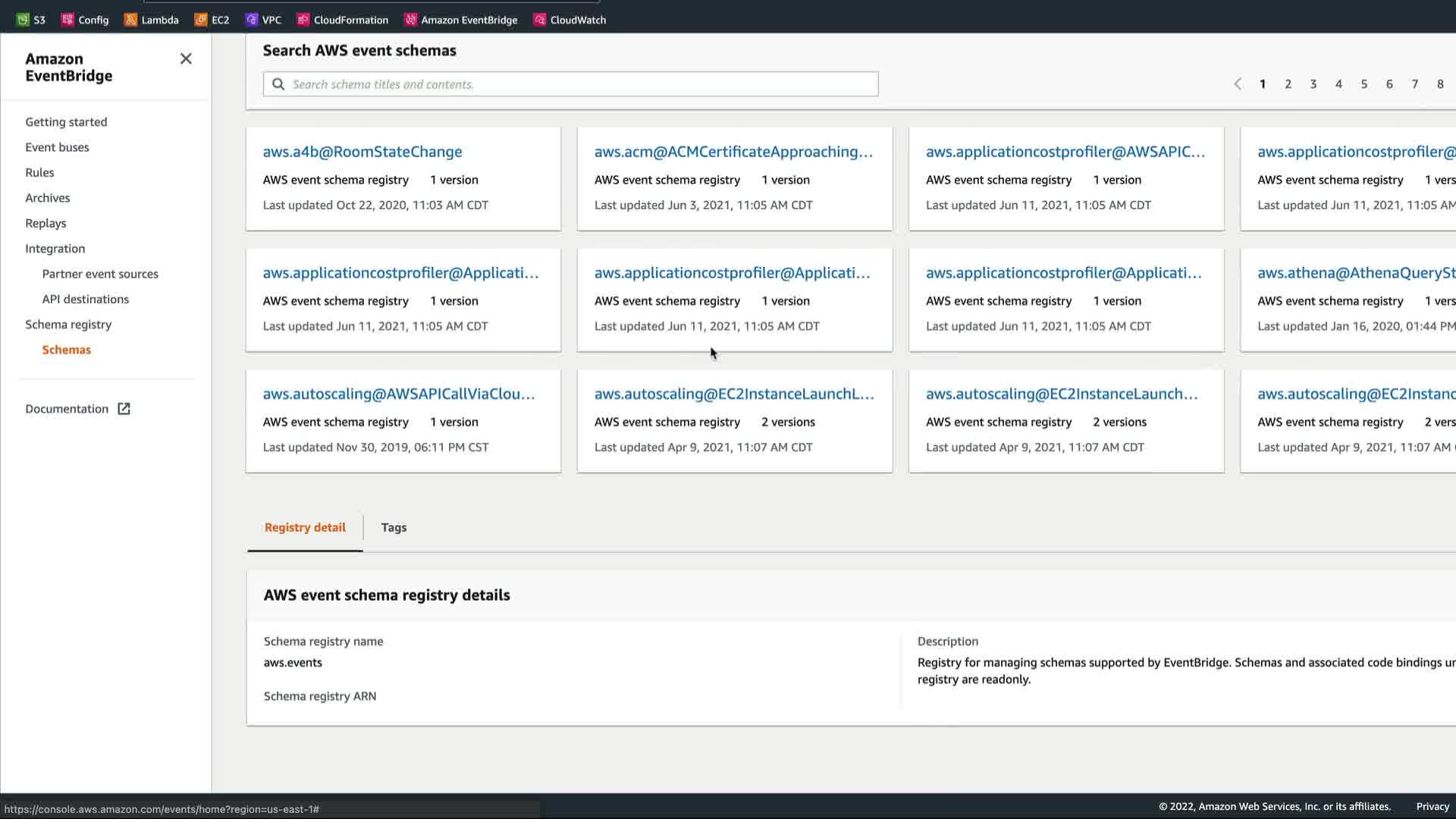Select the Registry detail tab
Viewport: 1456px width, 819px height.
pyautogui.click(x=305, y=527)
